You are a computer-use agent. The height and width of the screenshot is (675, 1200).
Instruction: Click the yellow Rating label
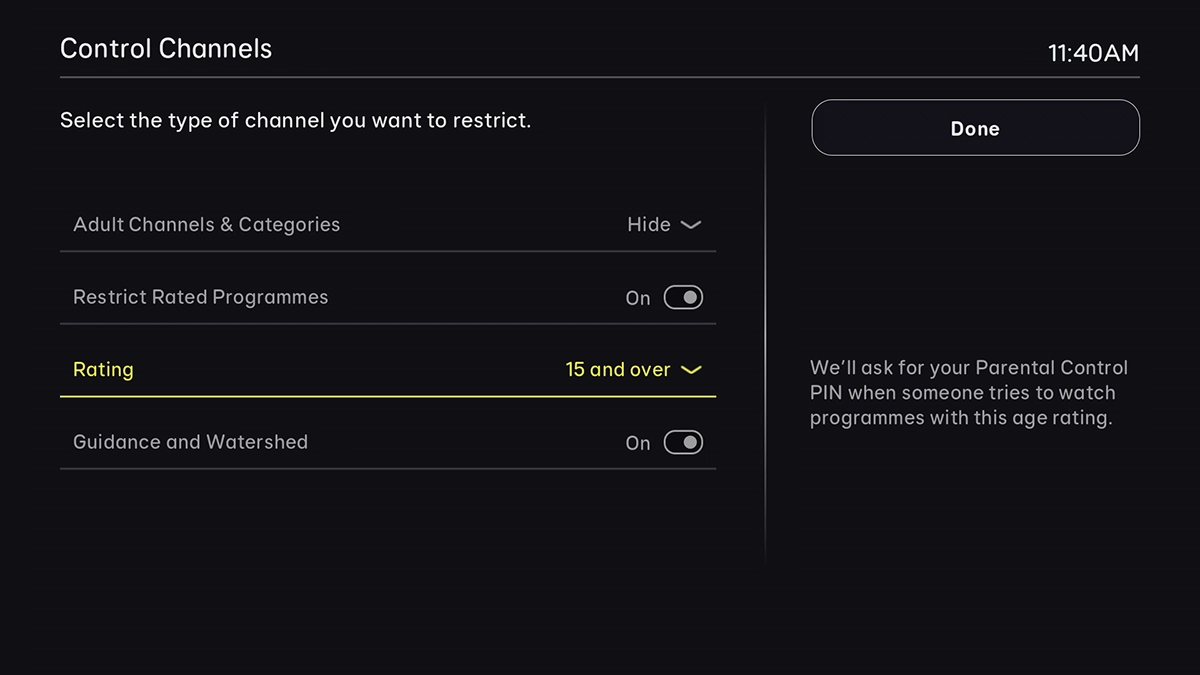(103, 370)
